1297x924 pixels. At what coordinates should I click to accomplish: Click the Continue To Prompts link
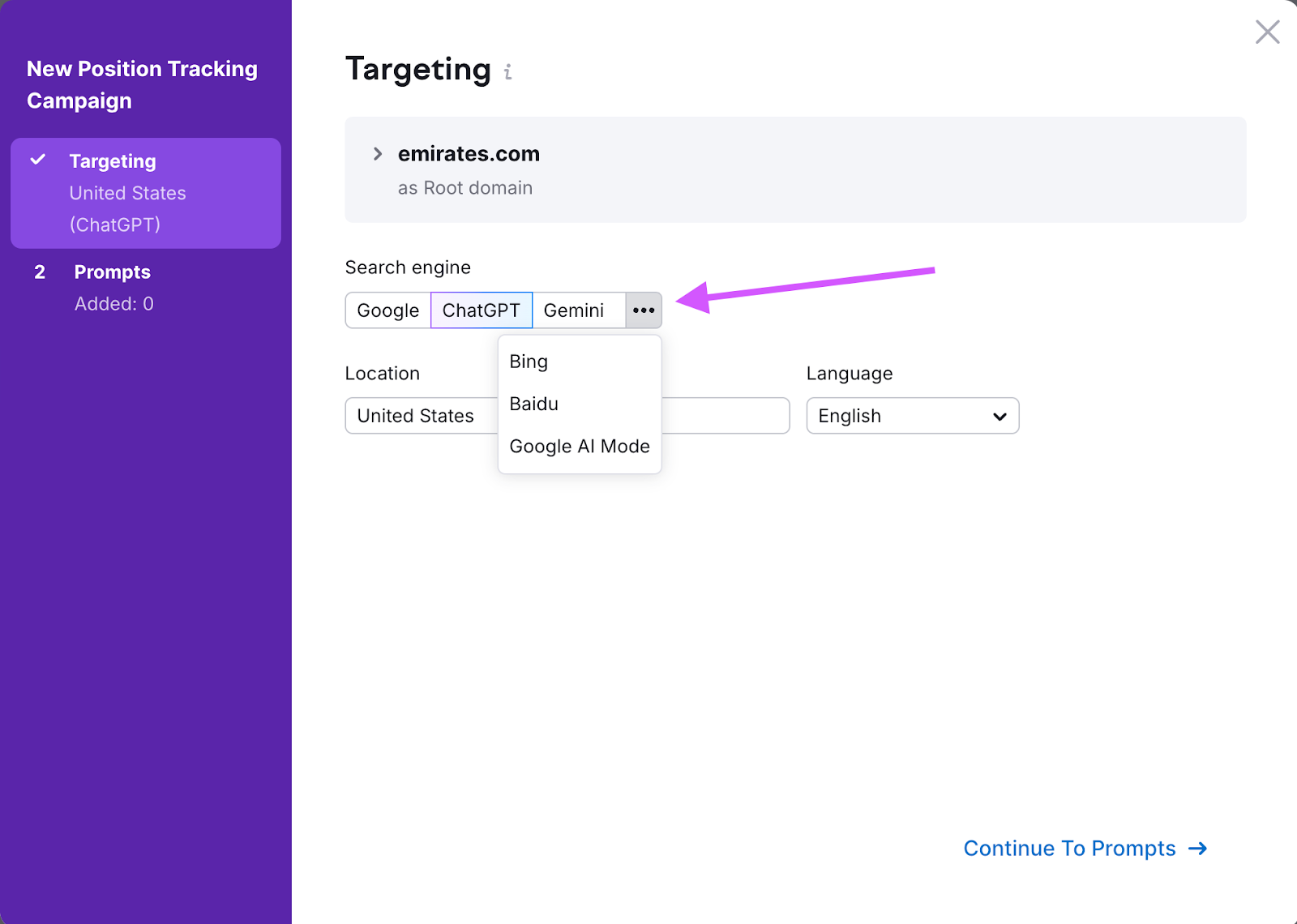point(1068,849)
